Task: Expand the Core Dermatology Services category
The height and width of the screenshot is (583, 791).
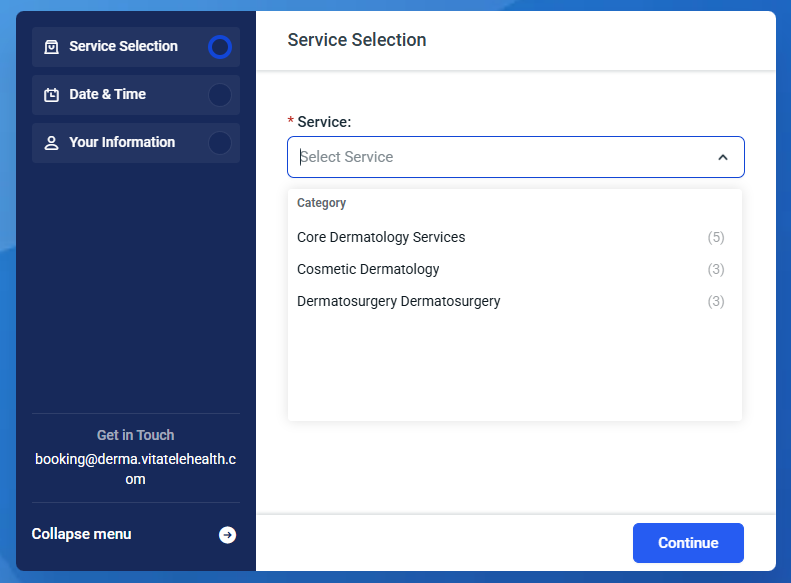Action: pyautogui.click(x=381, y=237)
